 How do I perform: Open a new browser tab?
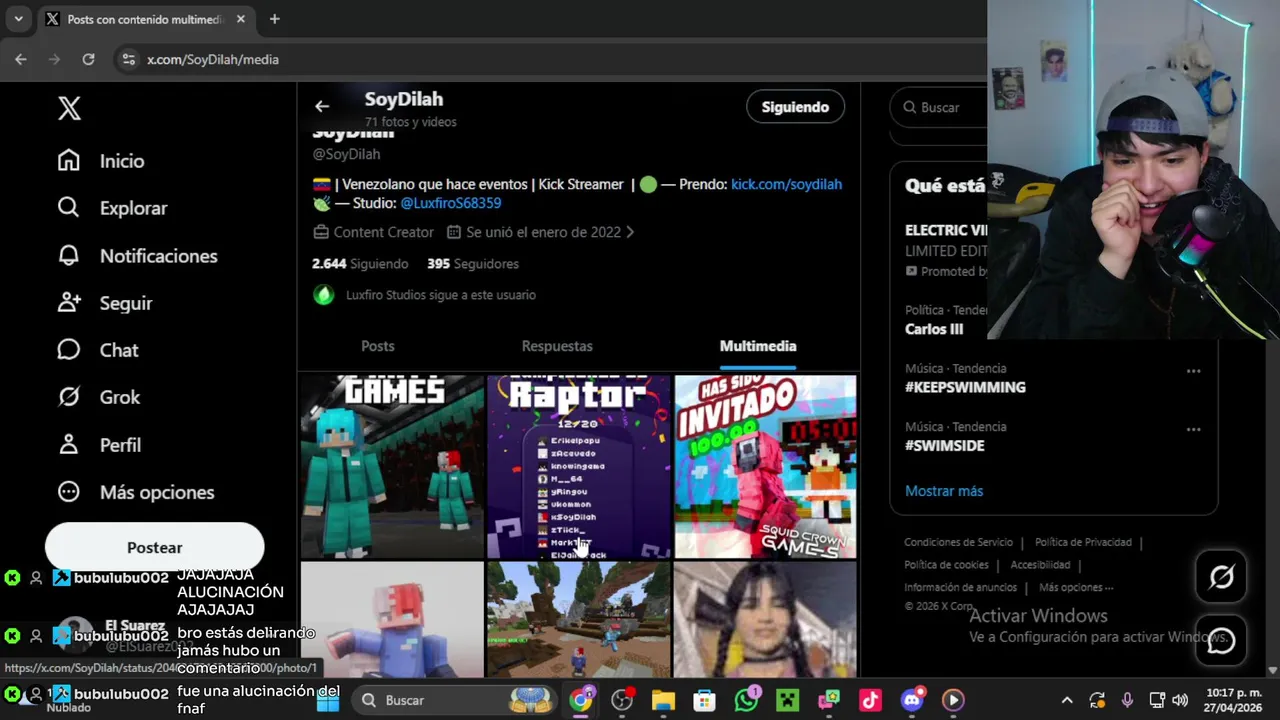pyautogui.click(x=274, y=19)
